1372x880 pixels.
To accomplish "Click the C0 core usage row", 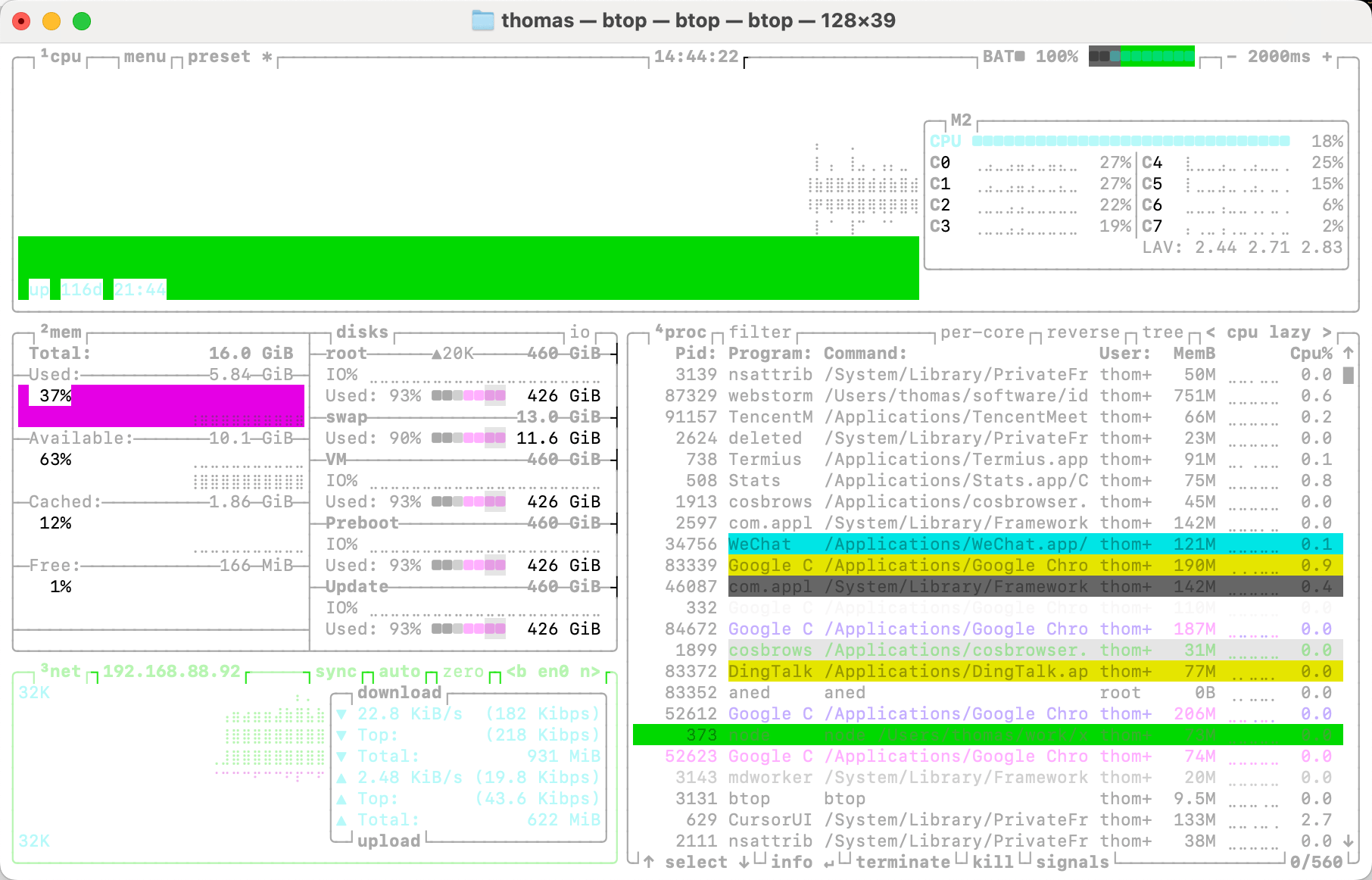I will tap(1031, 163).
